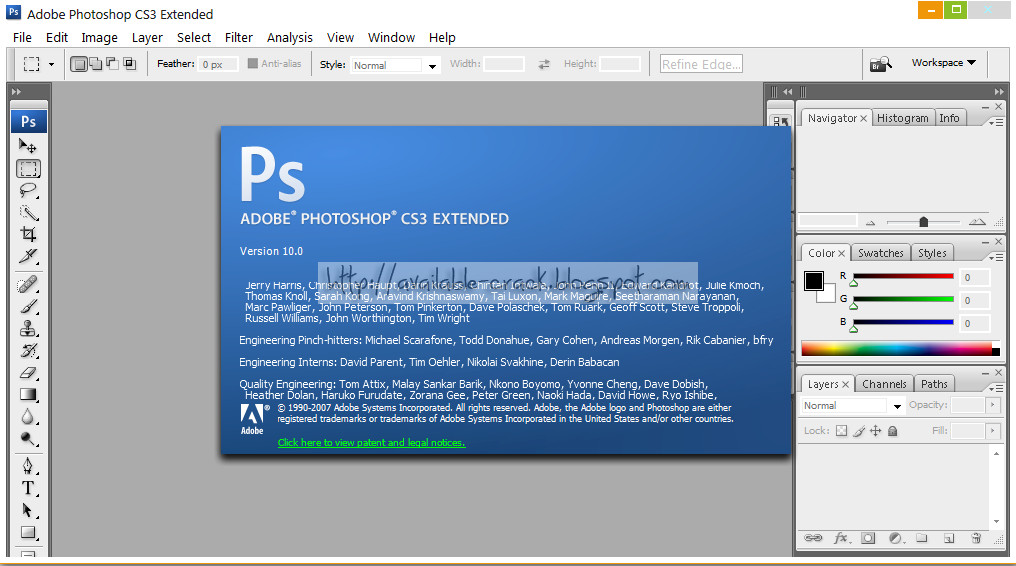This screenshot has height=566, width=1016.
Task: Click the red R color slider
Action: point(903,277)
